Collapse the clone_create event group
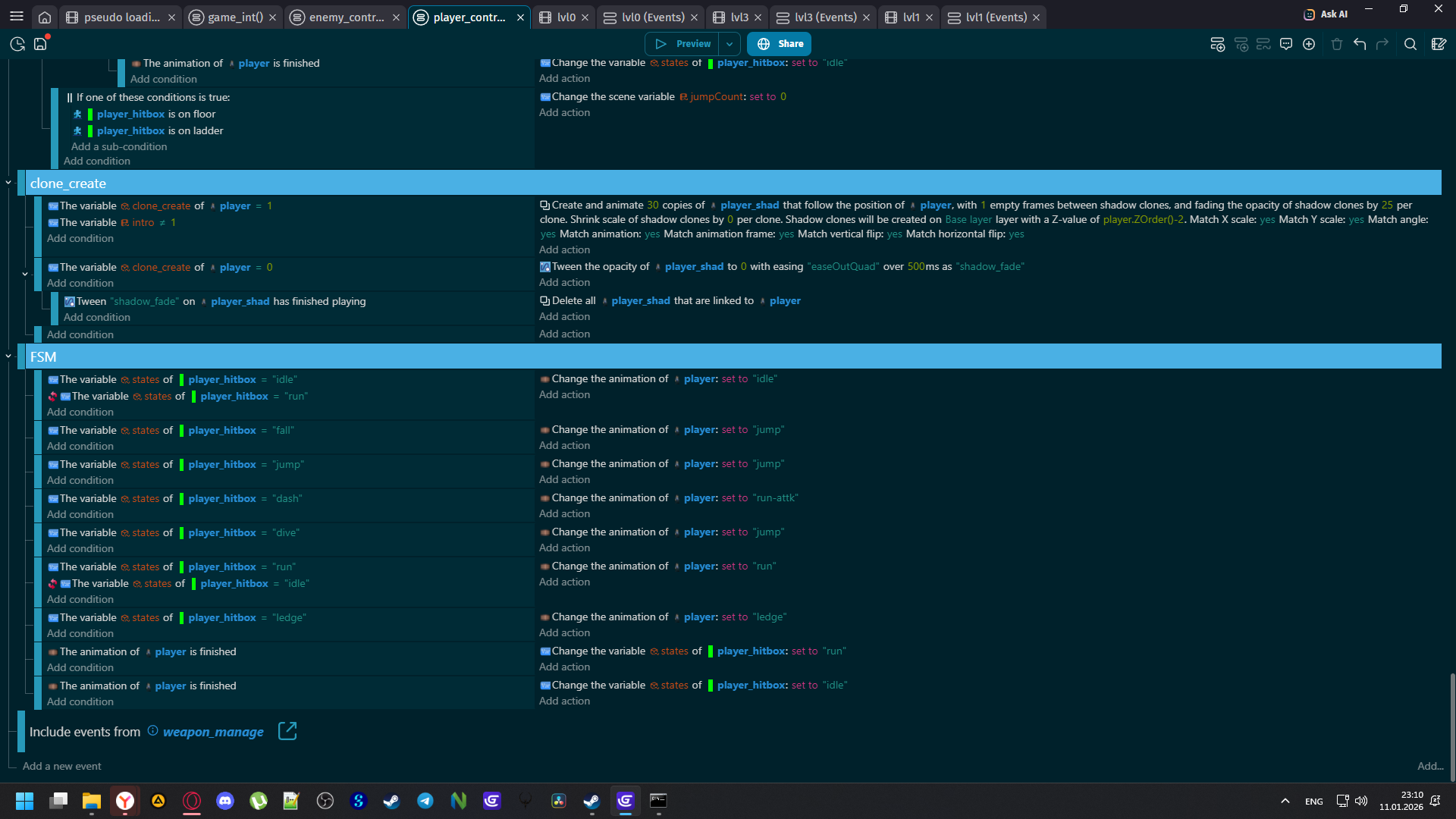 point(8,183)
